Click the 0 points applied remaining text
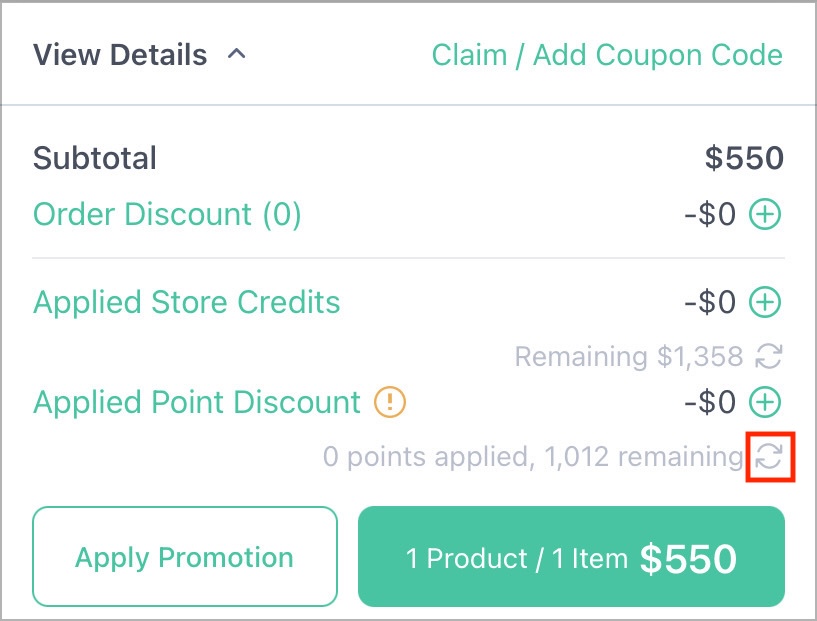Screen dimensions: 817x621 (x=533, y=457)
